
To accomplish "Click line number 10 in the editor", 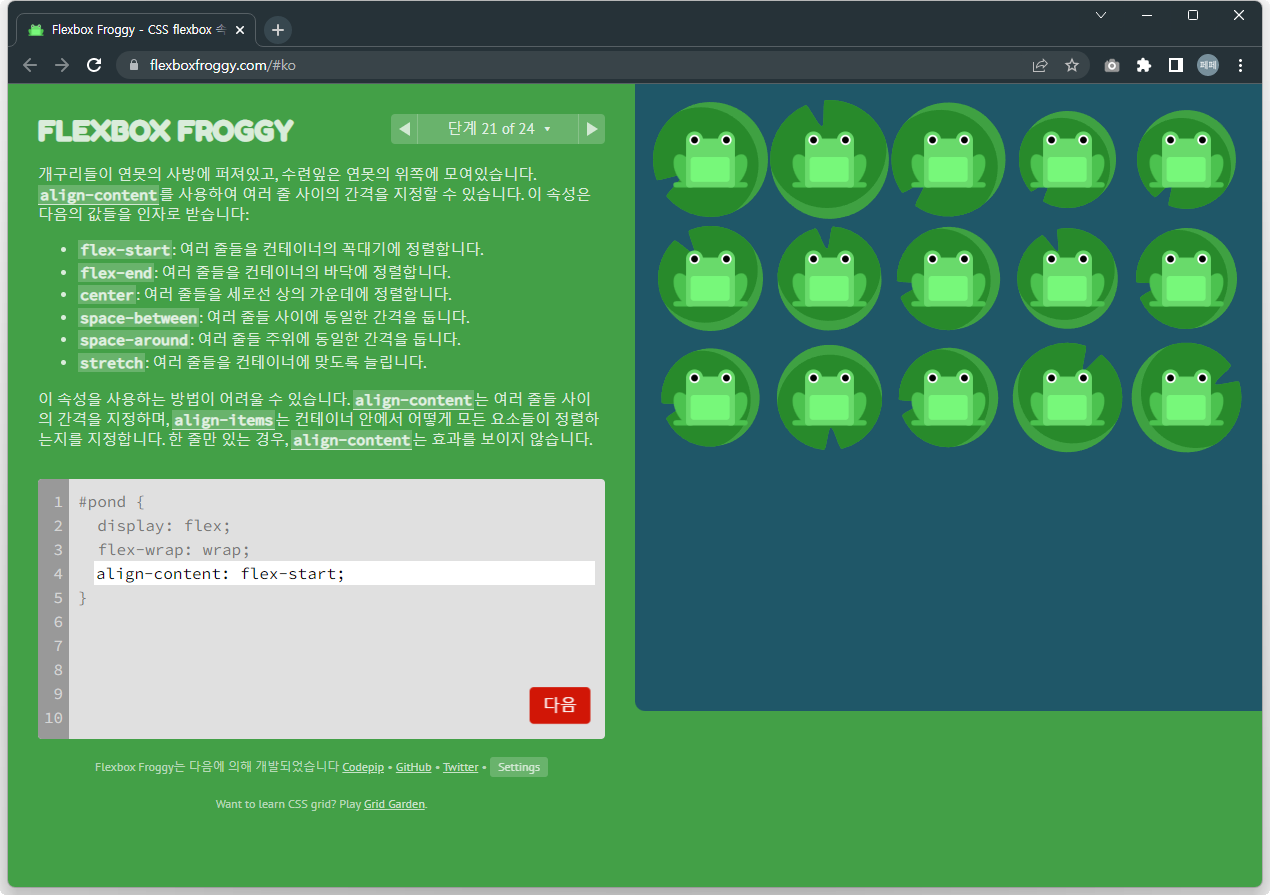I will coord(53,717).
